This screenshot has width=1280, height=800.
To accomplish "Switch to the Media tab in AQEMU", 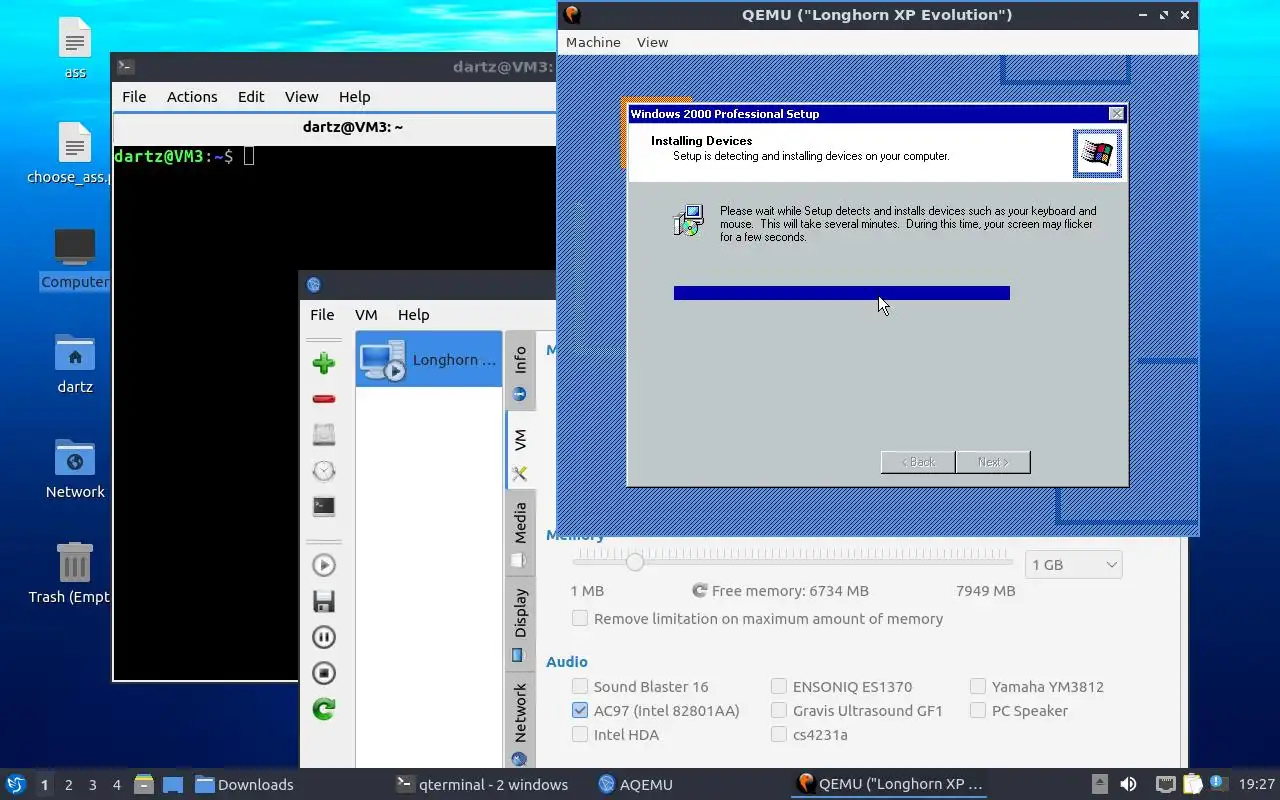I will point(520,533).
